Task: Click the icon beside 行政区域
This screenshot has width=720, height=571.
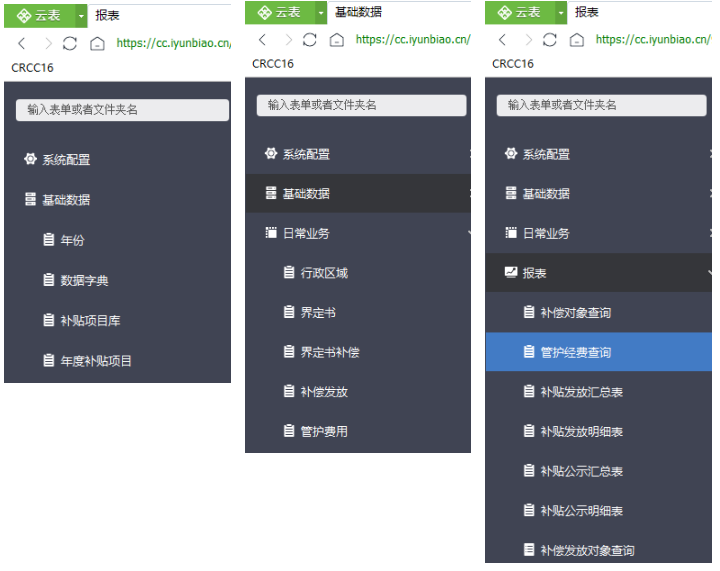Action: (x=289, y=272)
